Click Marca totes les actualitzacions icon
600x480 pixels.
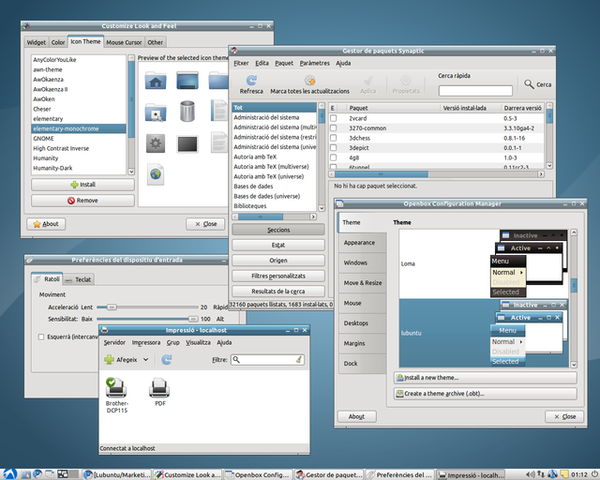click(x=310, y=80)
